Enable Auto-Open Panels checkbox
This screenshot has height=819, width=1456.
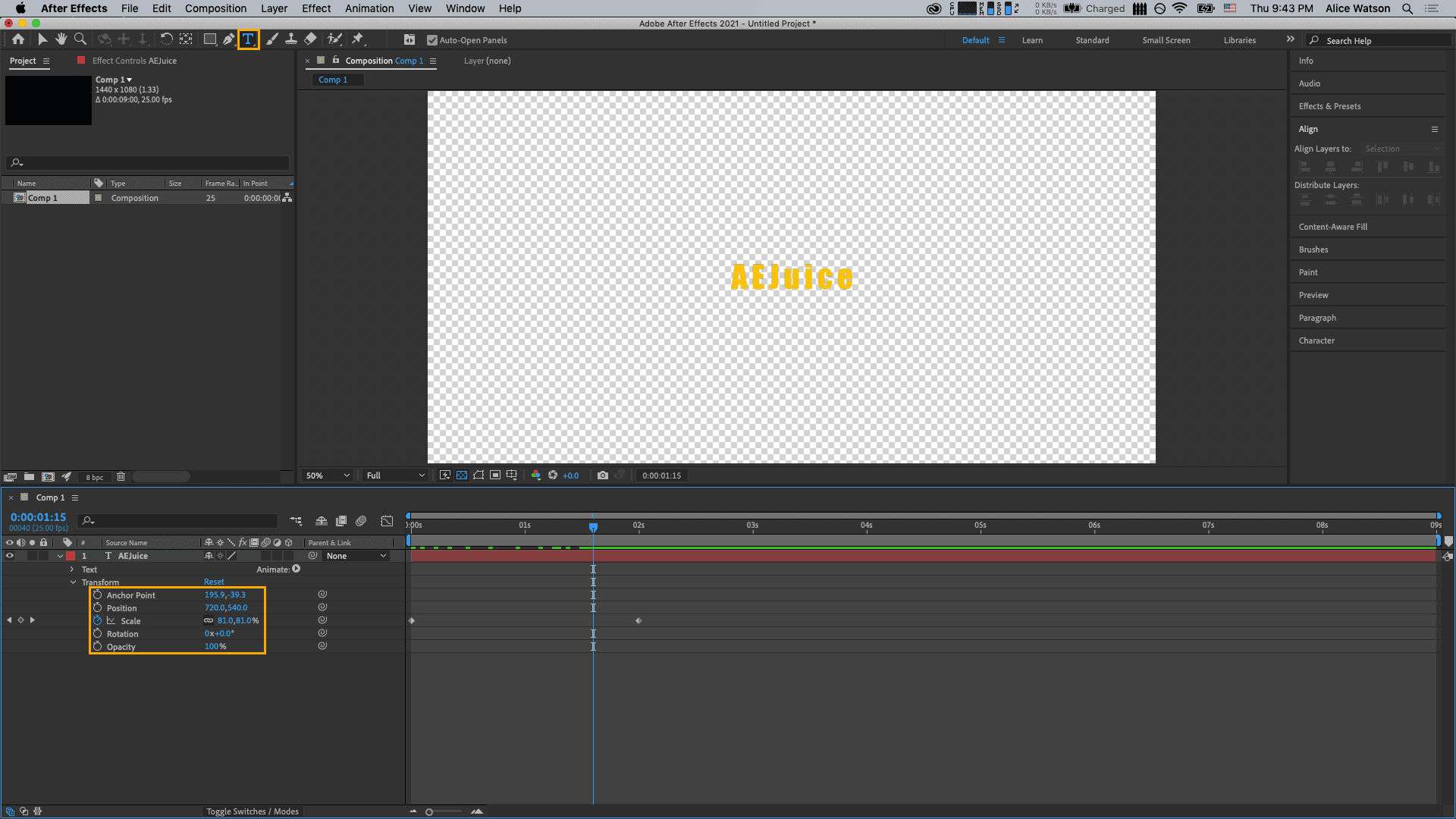[432, 40]
